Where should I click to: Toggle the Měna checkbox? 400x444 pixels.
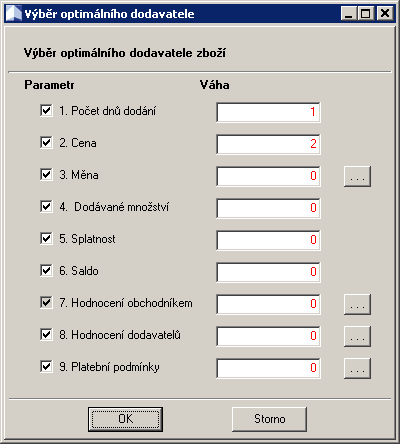pos(46,174)
